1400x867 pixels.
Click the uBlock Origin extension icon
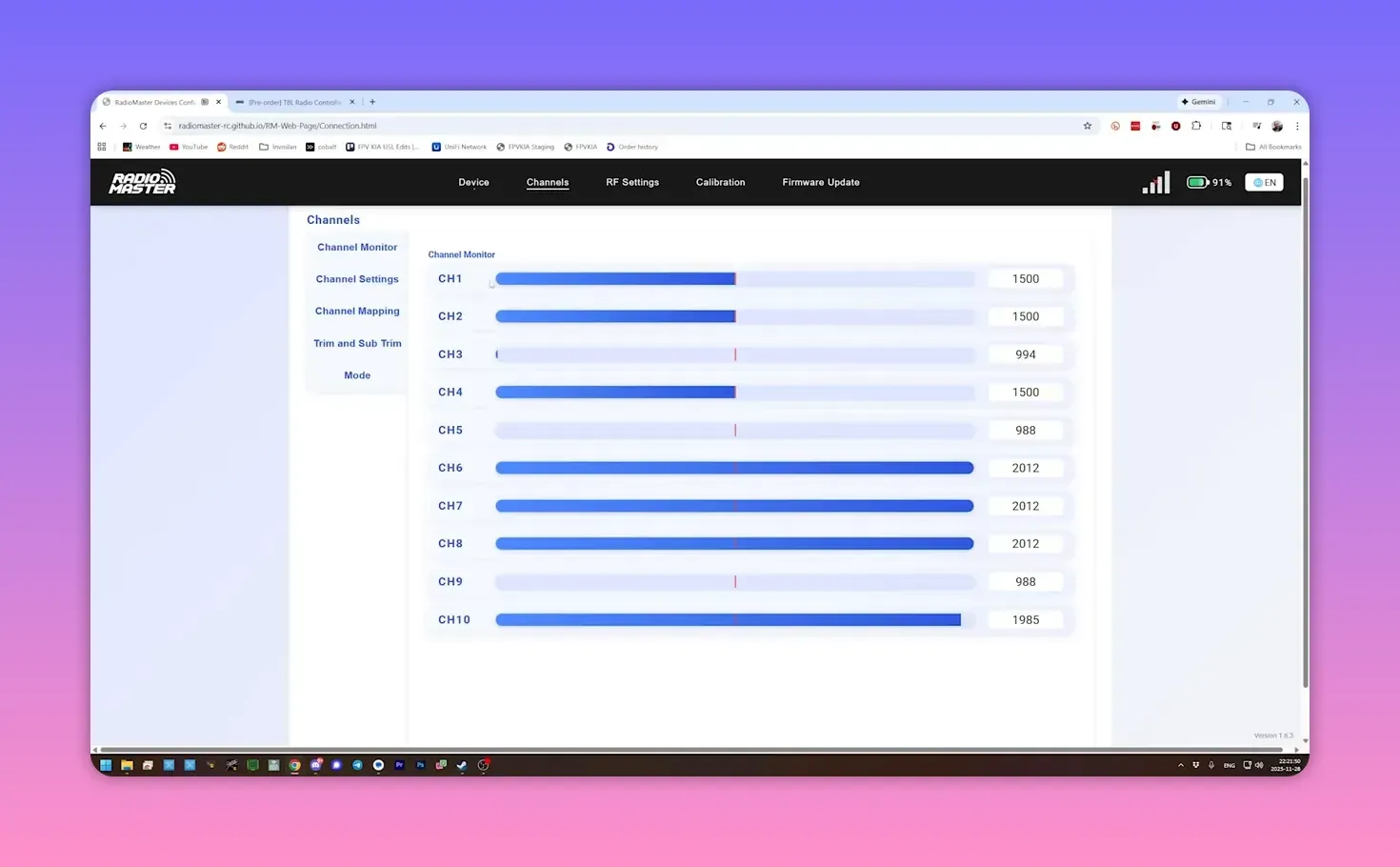(x=1175, y=126)
